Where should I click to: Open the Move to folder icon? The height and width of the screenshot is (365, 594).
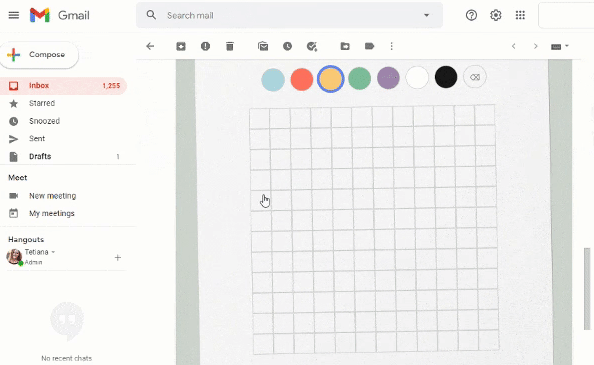345,46
